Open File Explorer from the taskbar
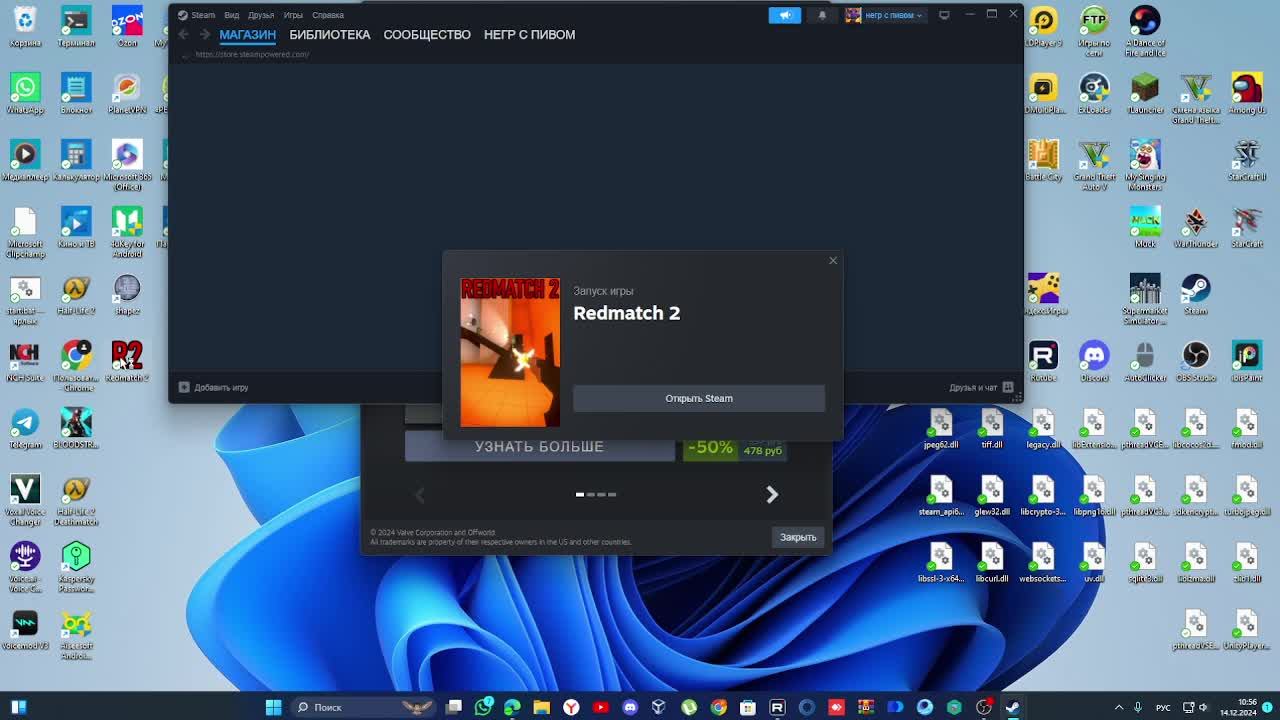Viewport: 1280px width, 720px height. click(541, 707)
